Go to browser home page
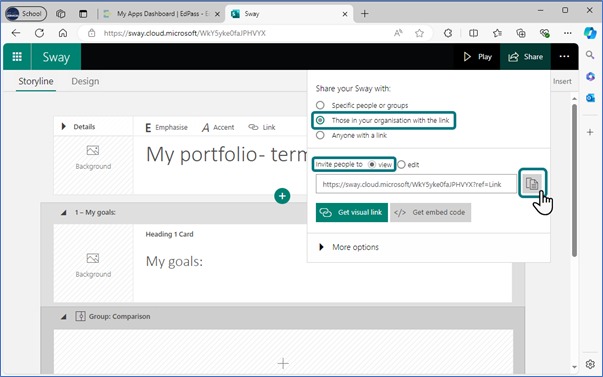This screenshot has width=603, height=377. (x=63, y=33)
